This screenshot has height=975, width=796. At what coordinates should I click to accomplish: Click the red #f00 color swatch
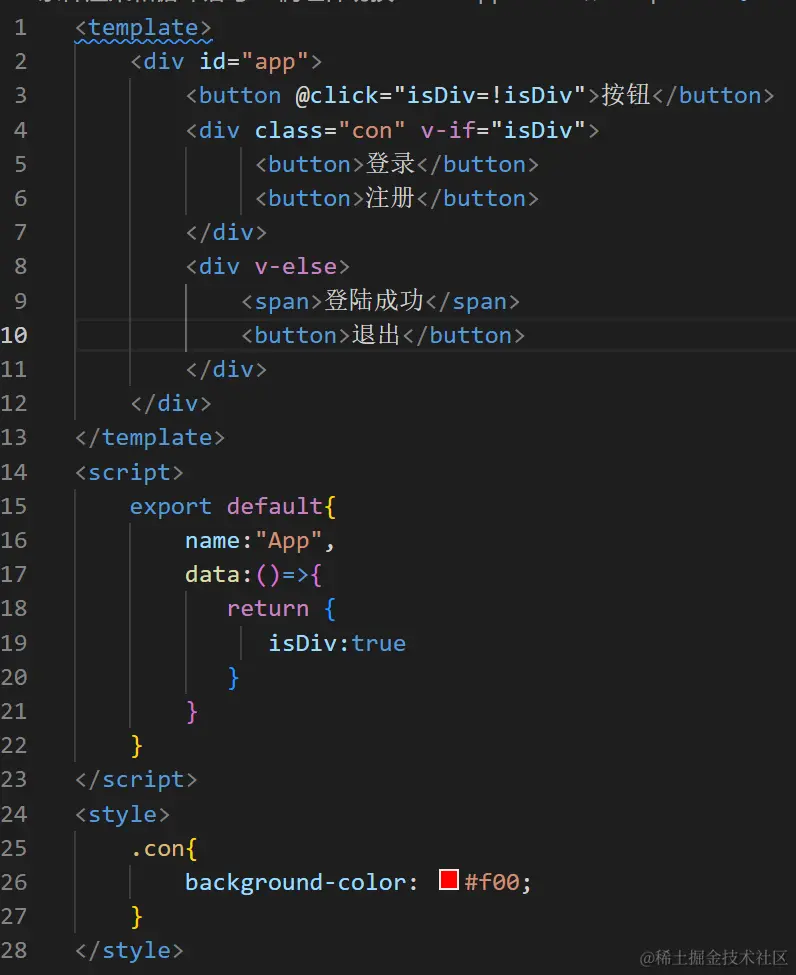coord(448,880)
